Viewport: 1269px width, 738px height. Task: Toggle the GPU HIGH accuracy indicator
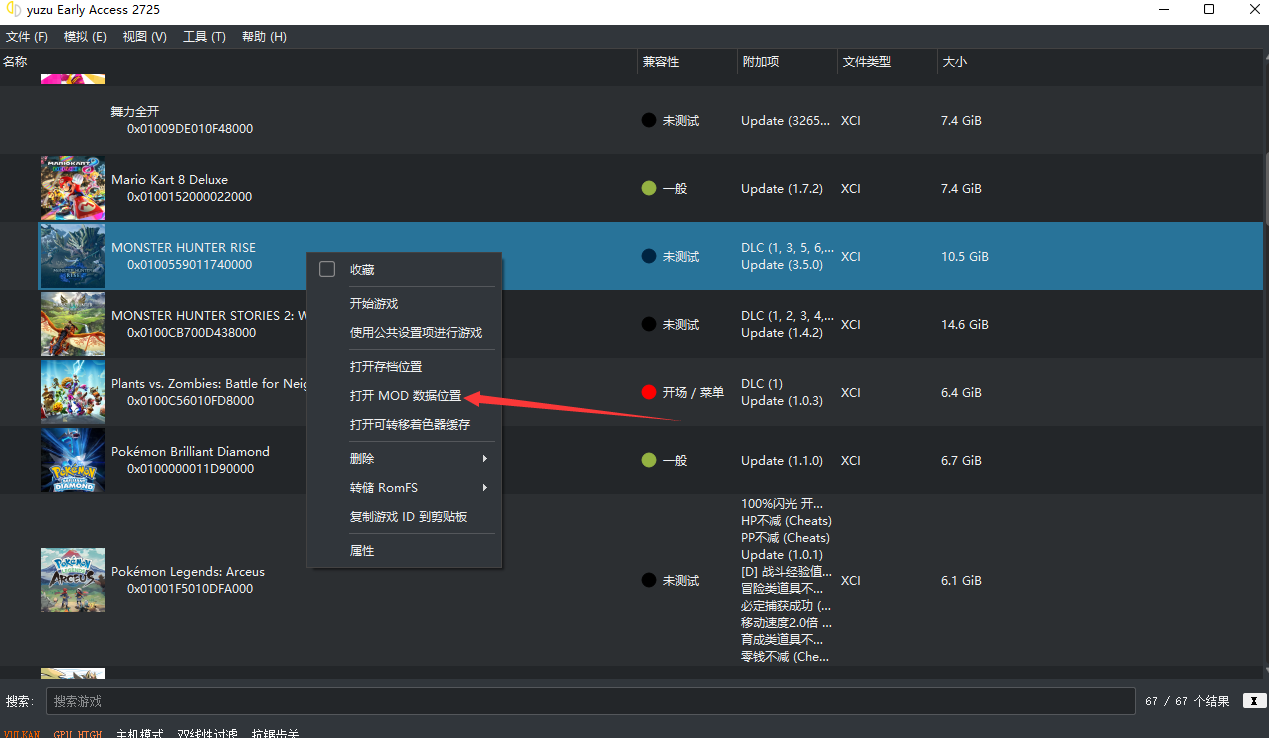78,733
